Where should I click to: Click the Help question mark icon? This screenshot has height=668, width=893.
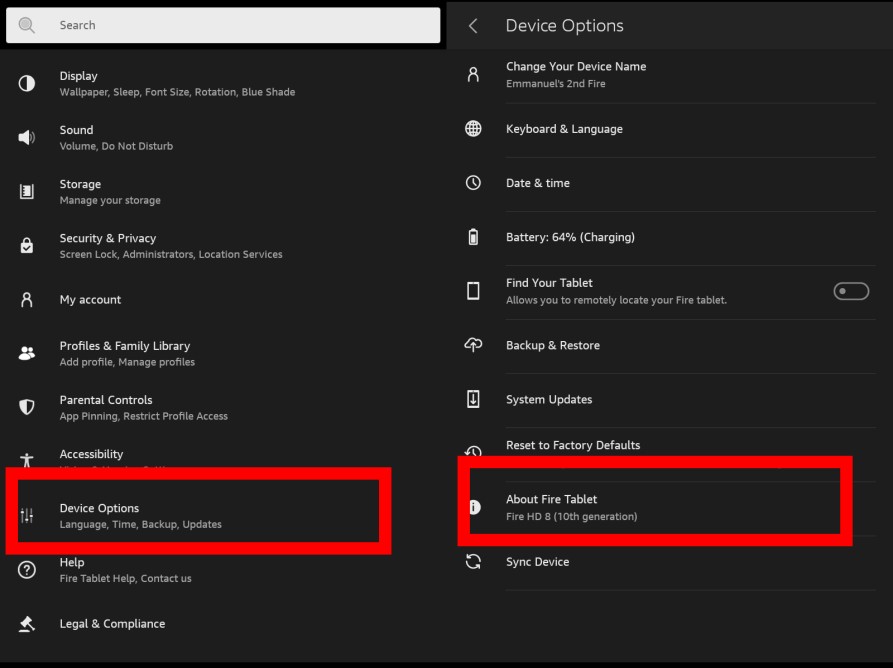[x=27, y=569]
